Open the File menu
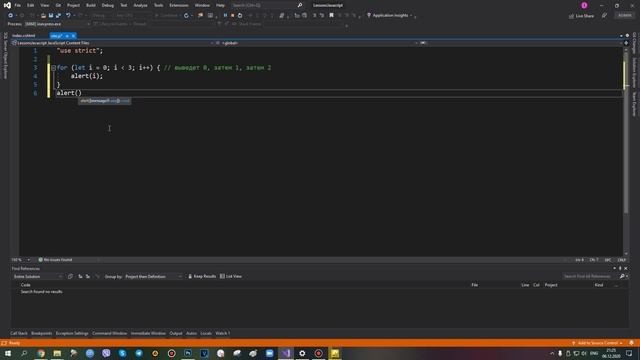This screenshot has height=360, width=640. pos(18,5)
